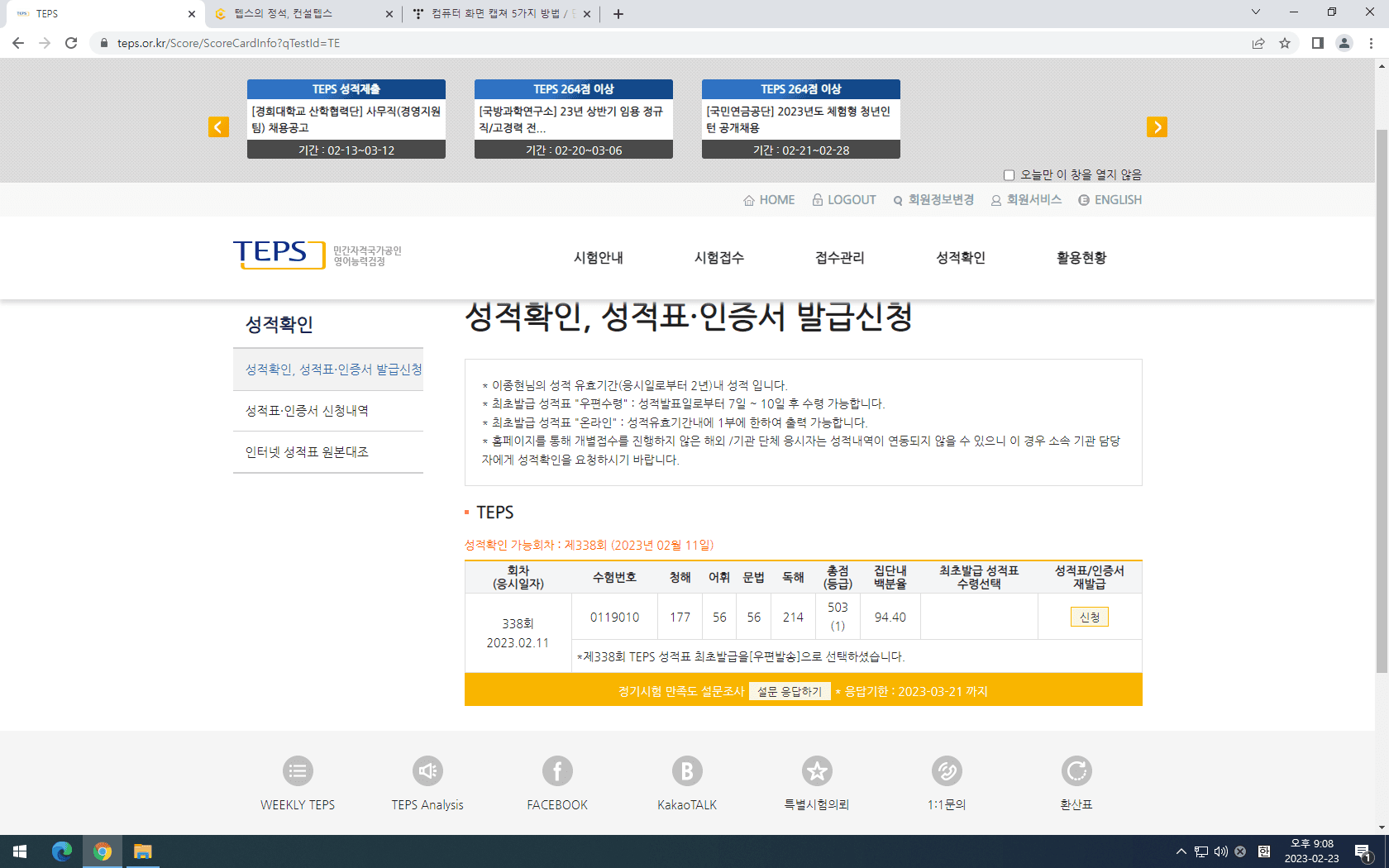Open Chrome's three-dot menu

point(1371,43)
